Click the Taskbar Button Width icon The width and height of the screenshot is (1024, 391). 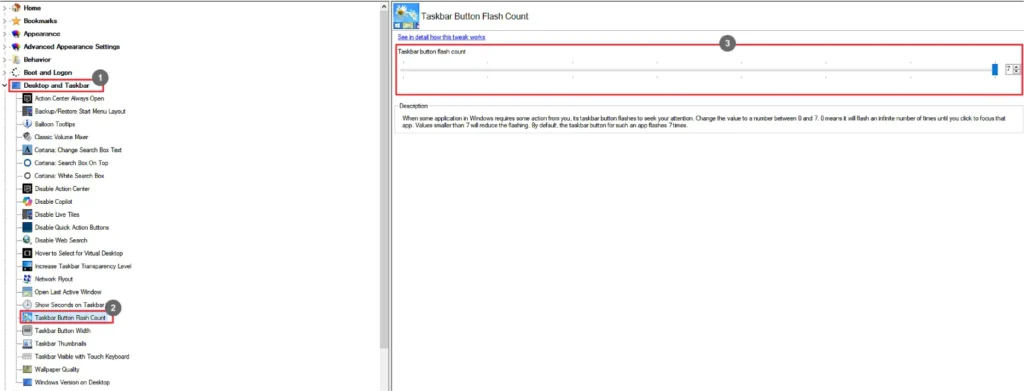click(x=27, y=331)
